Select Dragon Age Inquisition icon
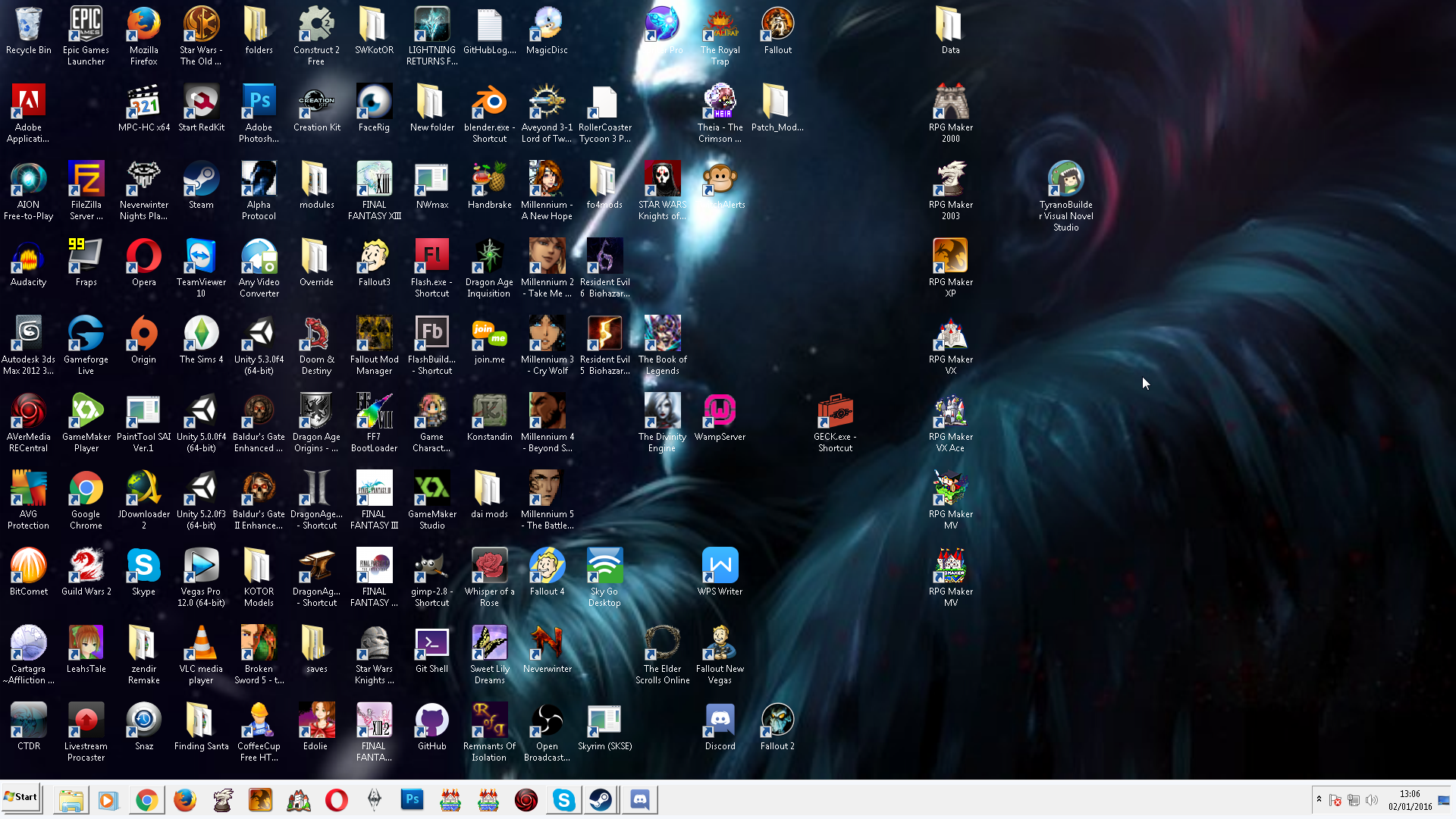The width and height of the screenshot is (1456, 819). pos(489,268)
